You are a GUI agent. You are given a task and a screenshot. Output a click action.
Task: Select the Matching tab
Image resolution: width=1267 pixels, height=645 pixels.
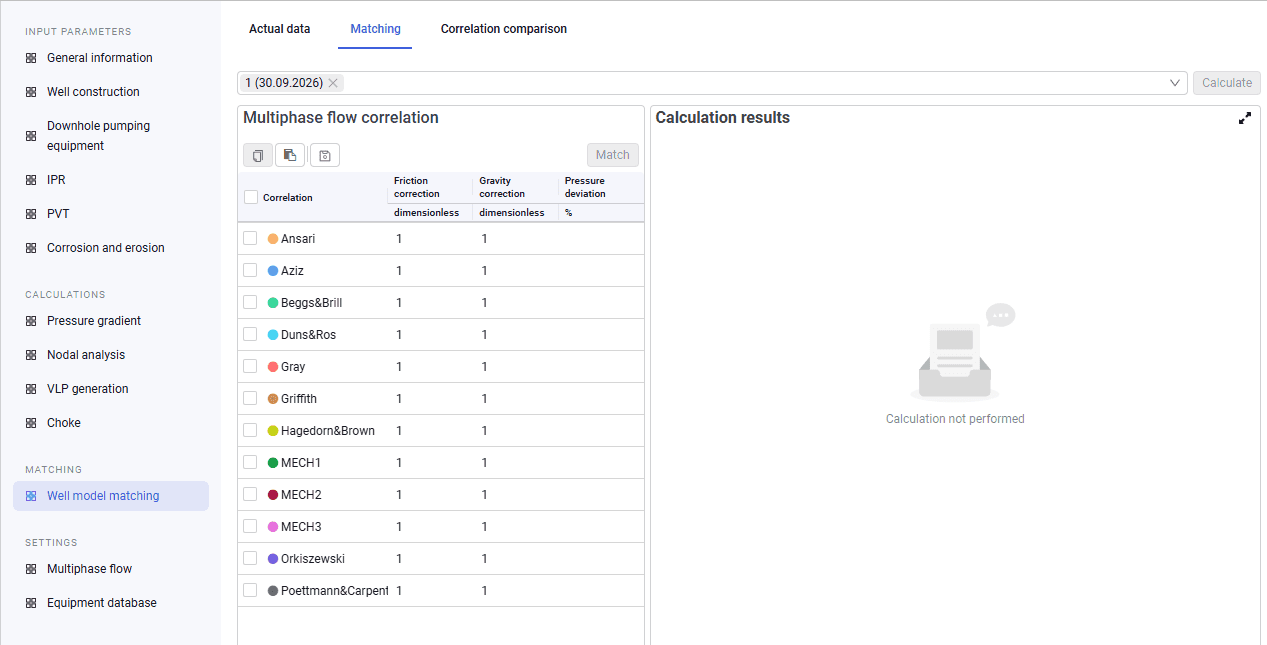point(376,29)
